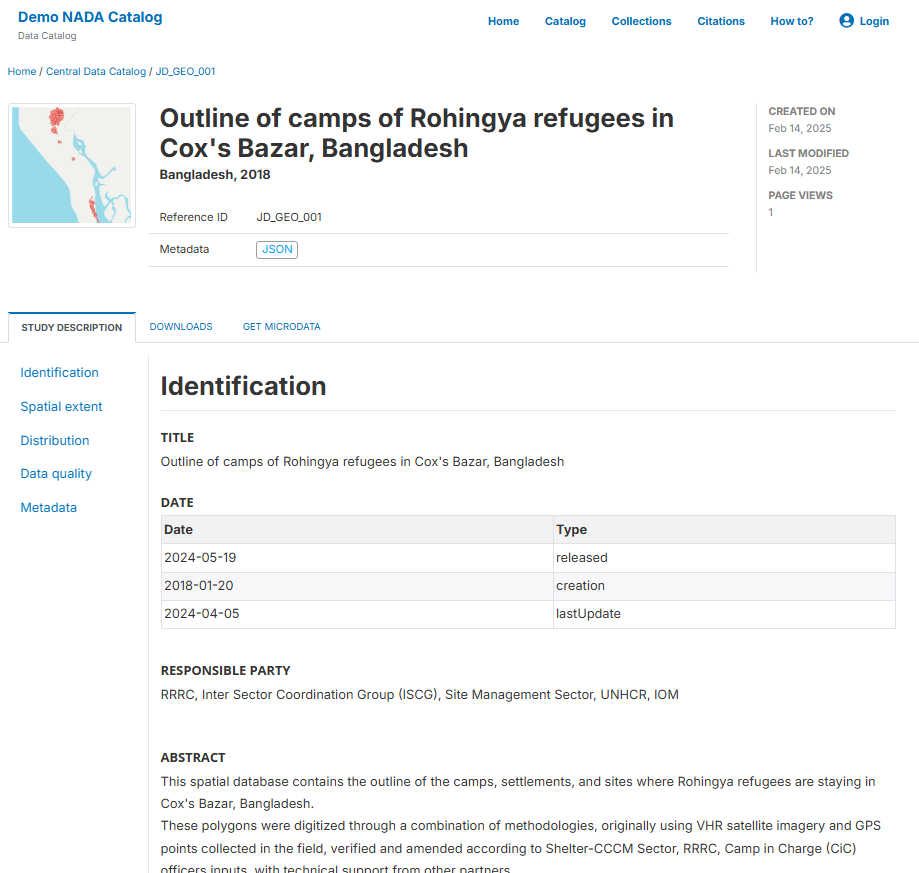
Task: Switch to the Downloads tab
Action: pyautogui.click(x=181, y=327)
